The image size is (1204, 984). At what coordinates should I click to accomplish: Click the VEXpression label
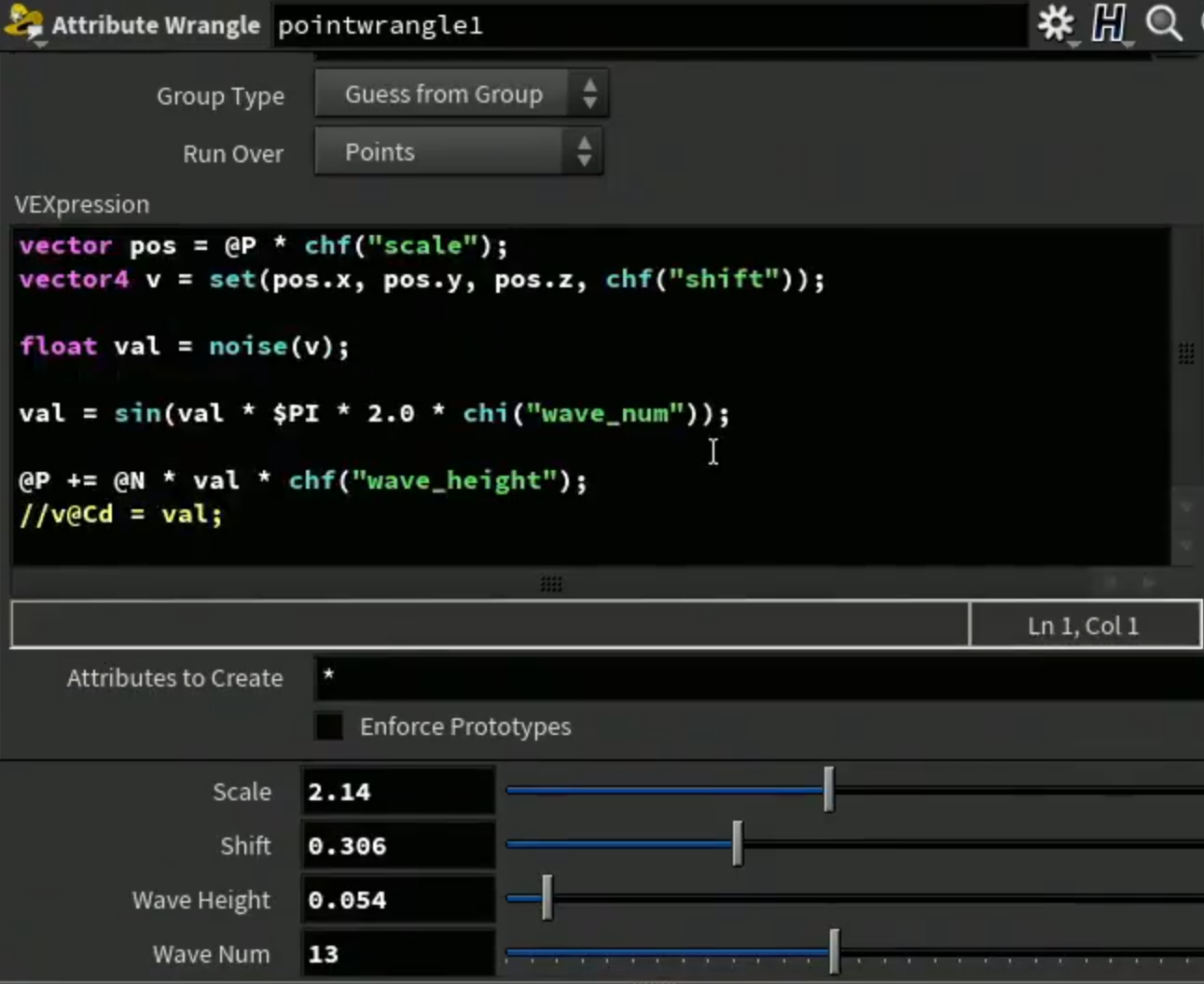coord(82,204)
